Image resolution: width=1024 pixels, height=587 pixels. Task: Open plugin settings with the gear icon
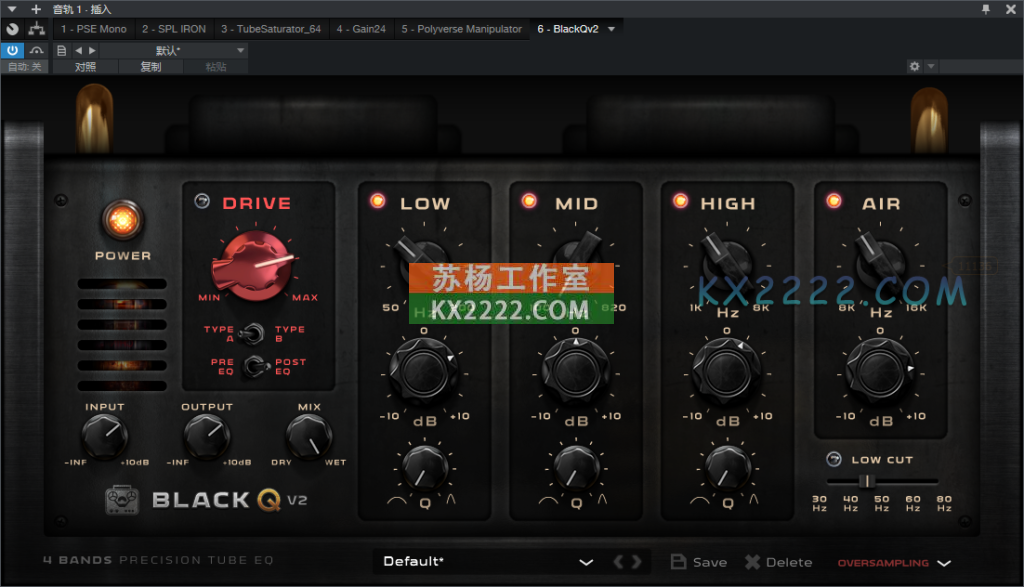click(x=914, y=66)
